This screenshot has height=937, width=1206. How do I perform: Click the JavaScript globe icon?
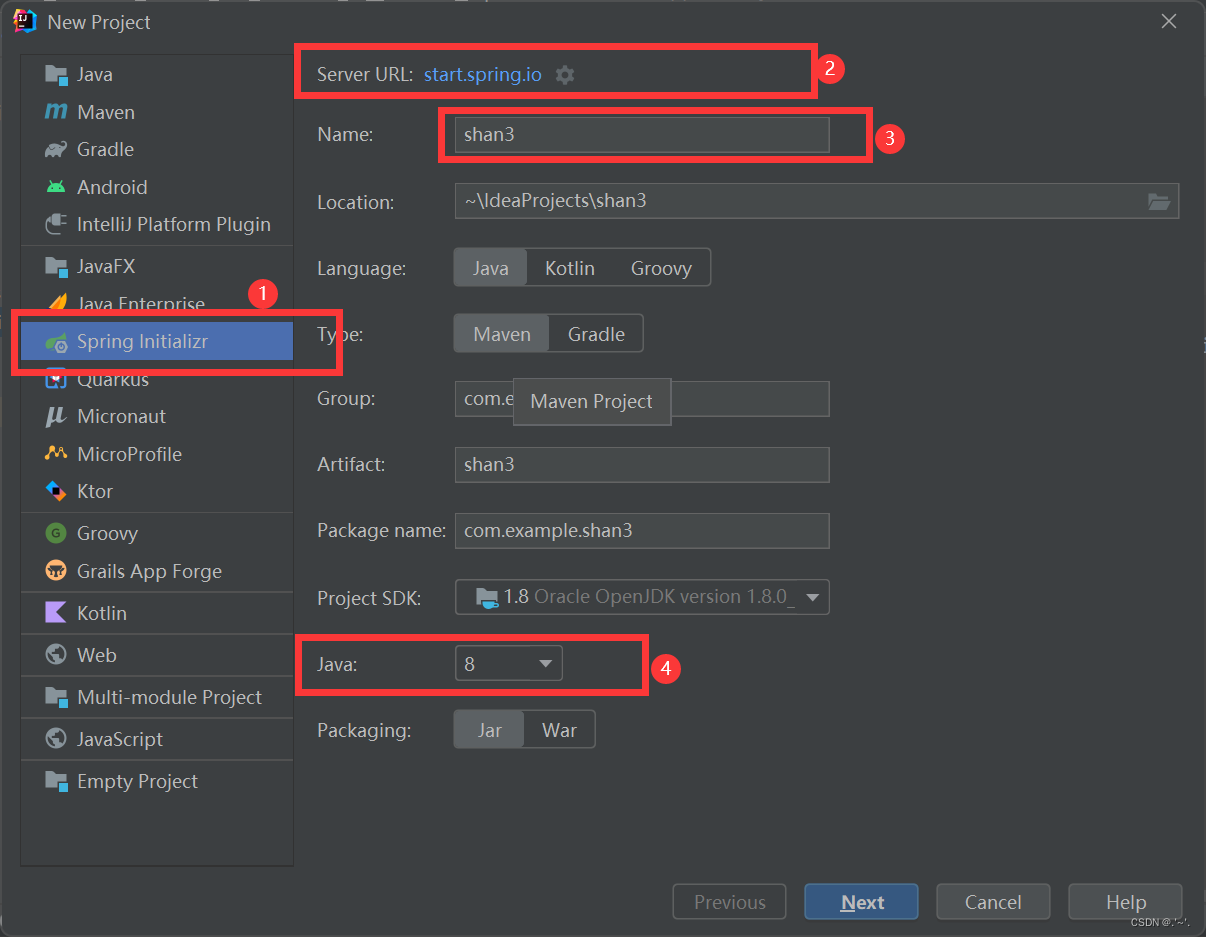[56, 739]
